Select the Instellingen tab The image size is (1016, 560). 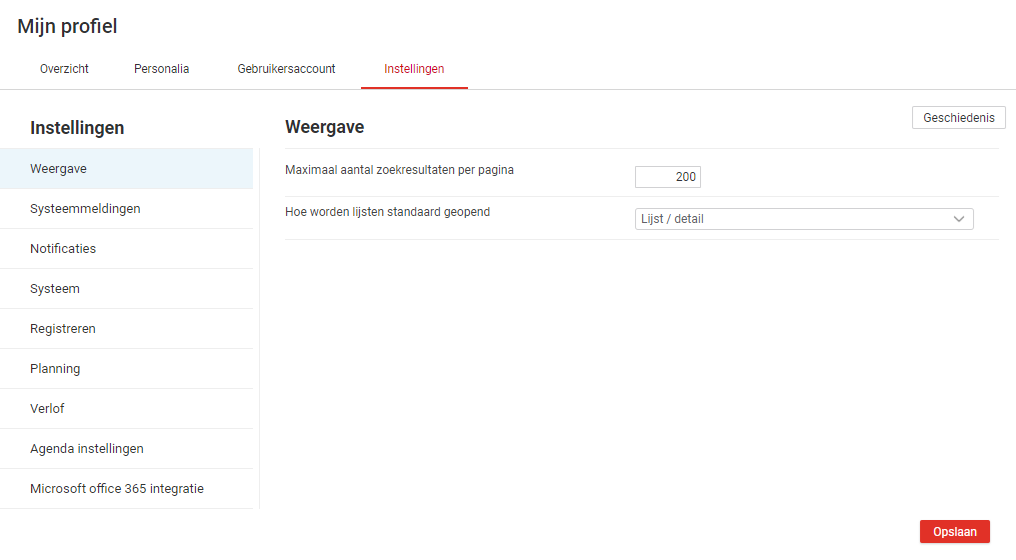[x=414, y=69]
